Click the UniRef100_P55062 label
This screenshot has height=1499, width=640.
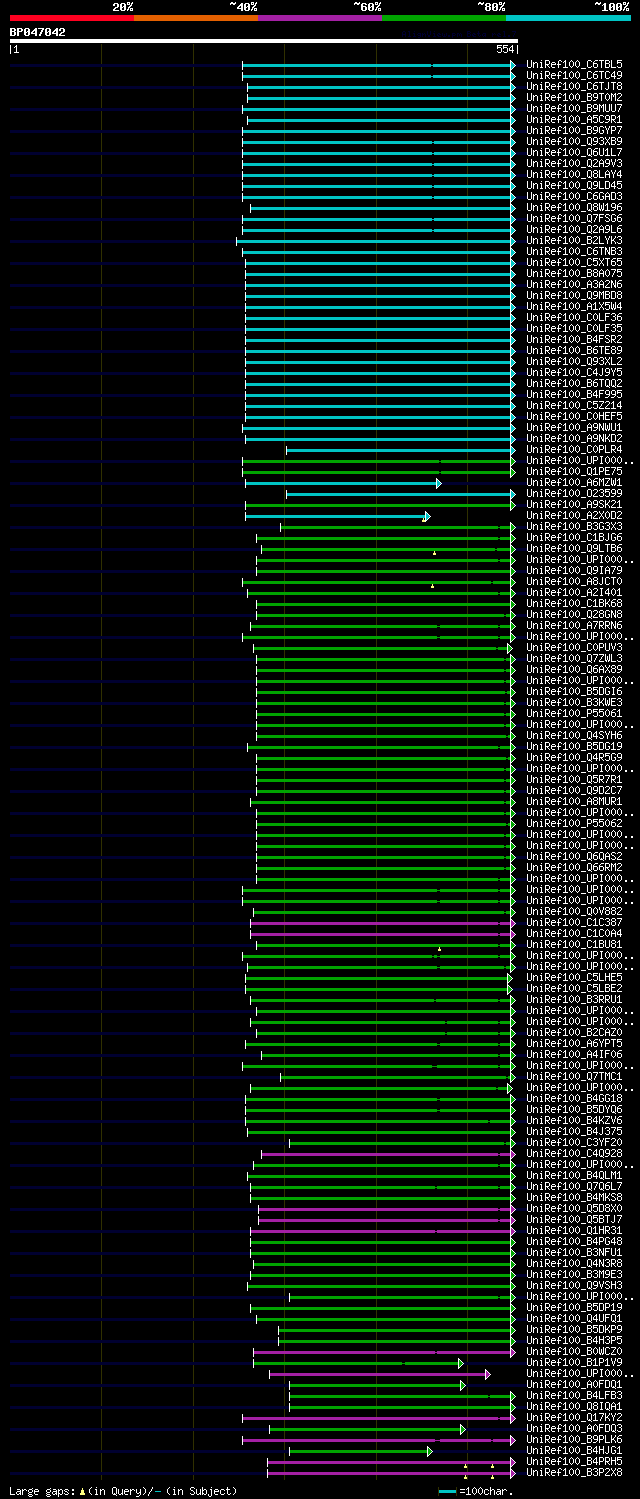(x=574, y=823)
